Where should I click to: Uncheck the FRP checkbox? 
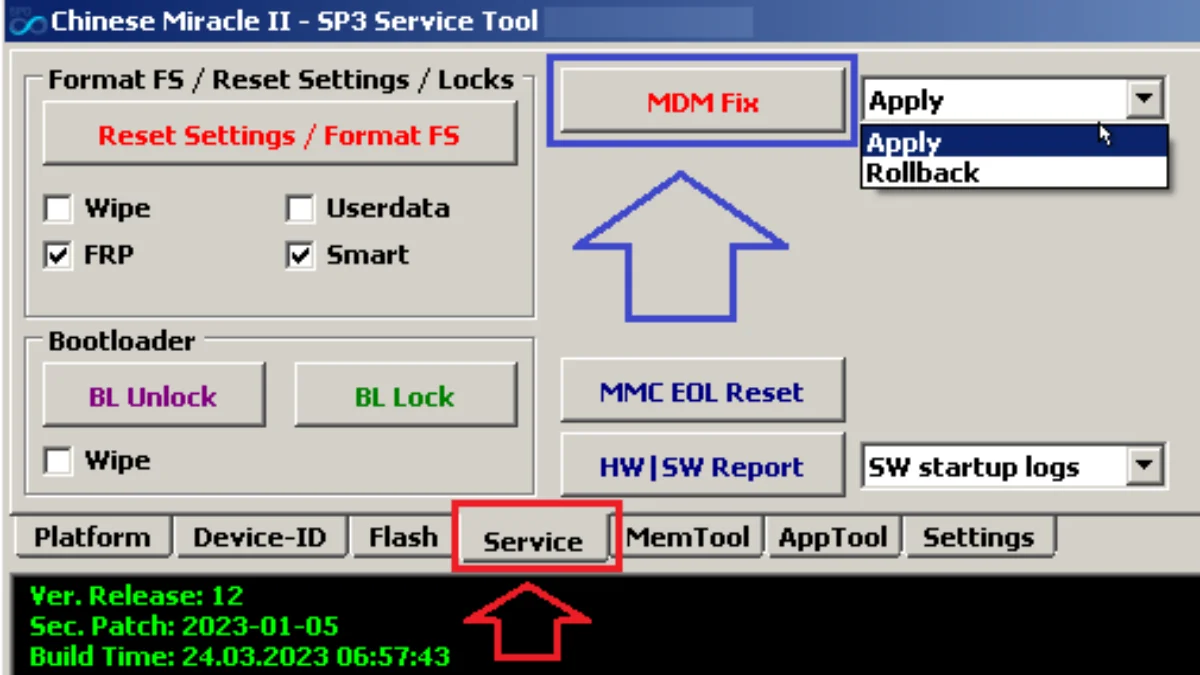(58, 256)
